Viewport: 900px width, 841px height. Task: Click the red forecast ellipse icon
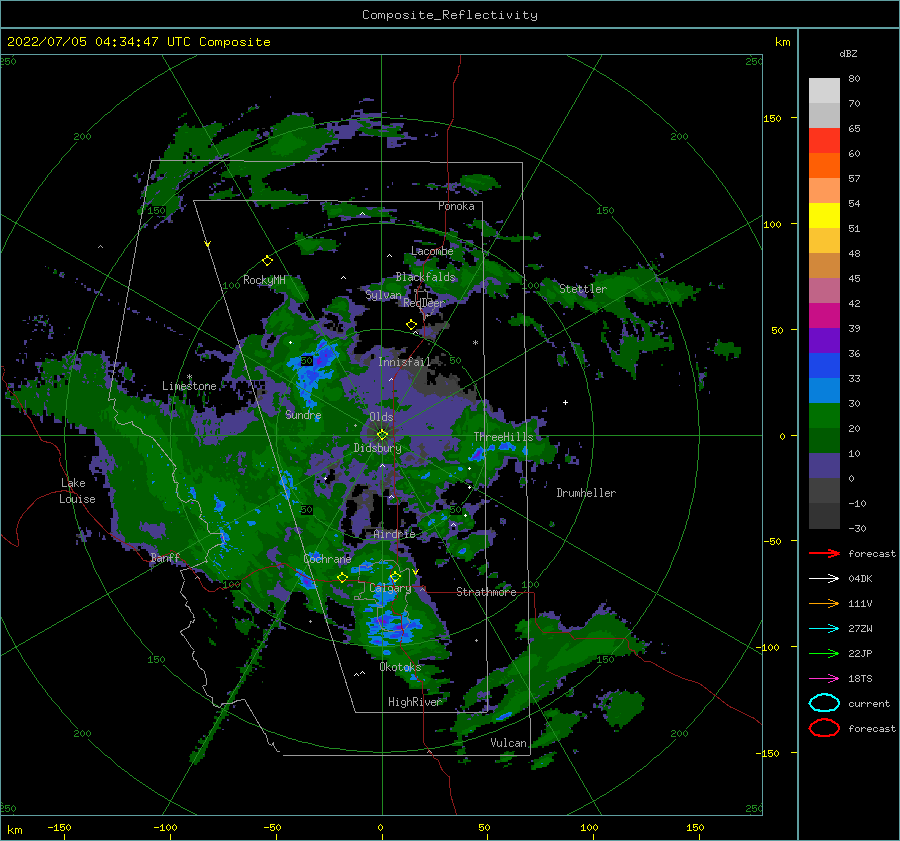824,728
